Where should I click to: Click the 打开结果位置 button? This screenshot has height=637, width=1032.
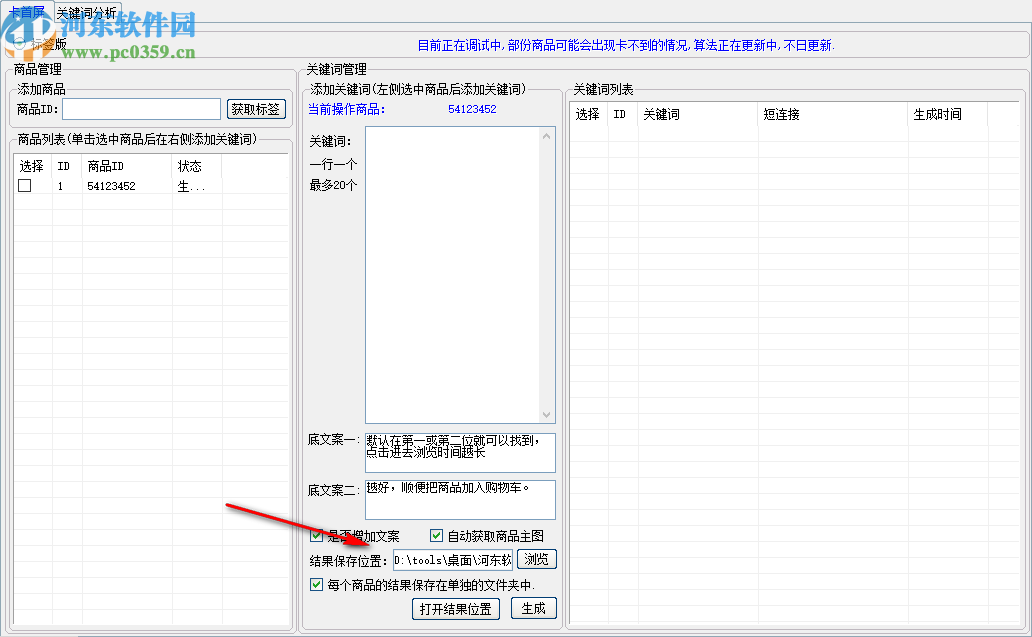(455, 609)
